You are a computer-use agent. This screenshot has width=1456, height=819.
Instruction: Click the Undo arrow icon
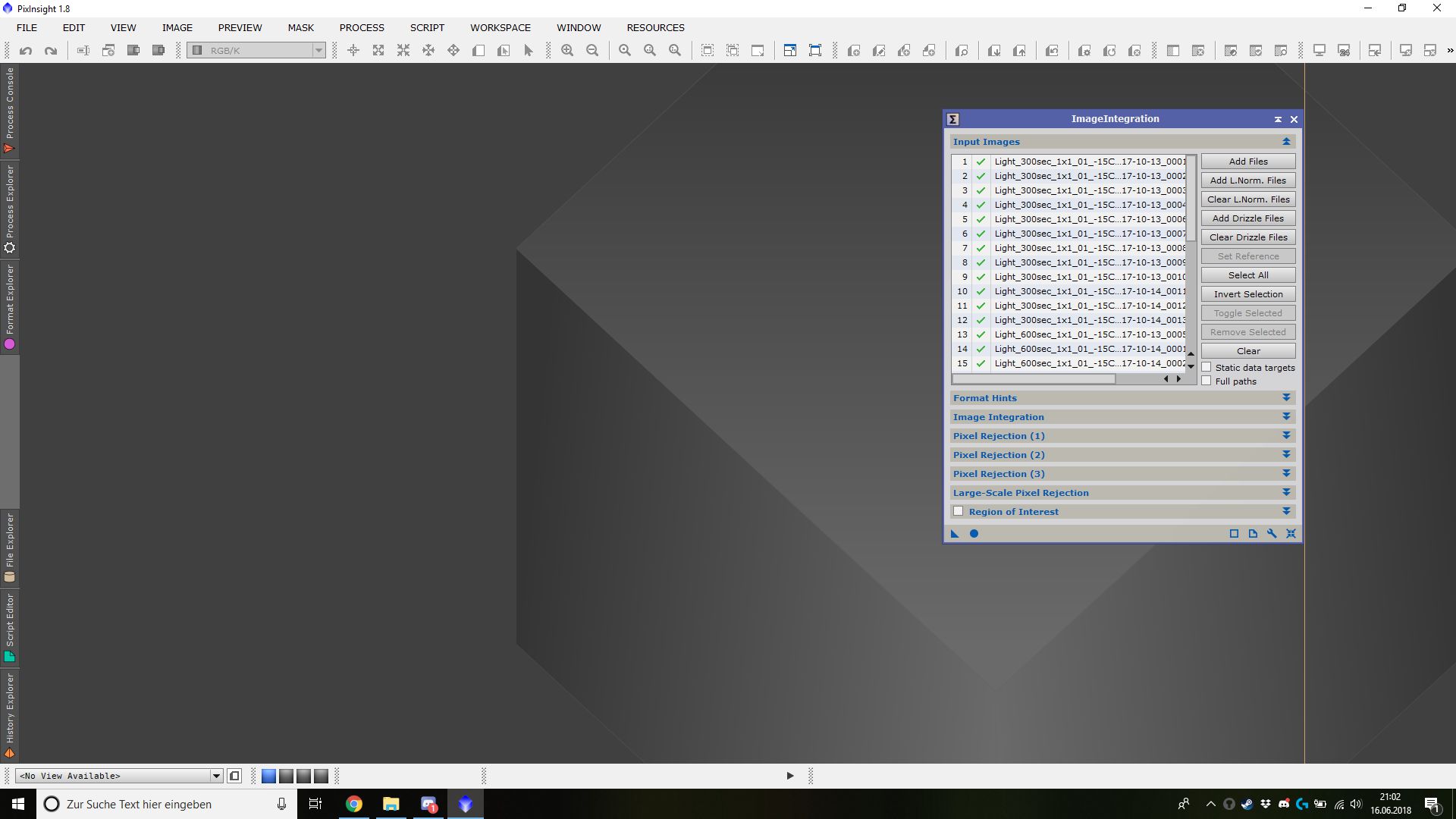pyautogui.click(x=26, y=51)
